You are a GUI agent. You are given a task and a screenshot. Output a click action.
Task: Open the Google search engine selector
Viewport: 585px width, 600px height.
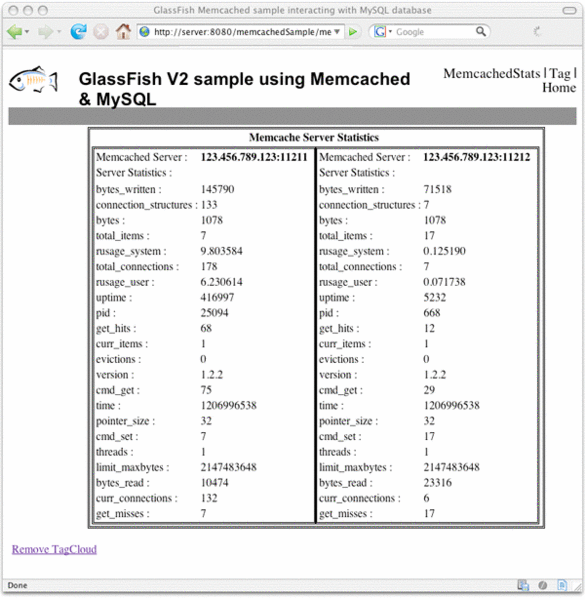383,32
